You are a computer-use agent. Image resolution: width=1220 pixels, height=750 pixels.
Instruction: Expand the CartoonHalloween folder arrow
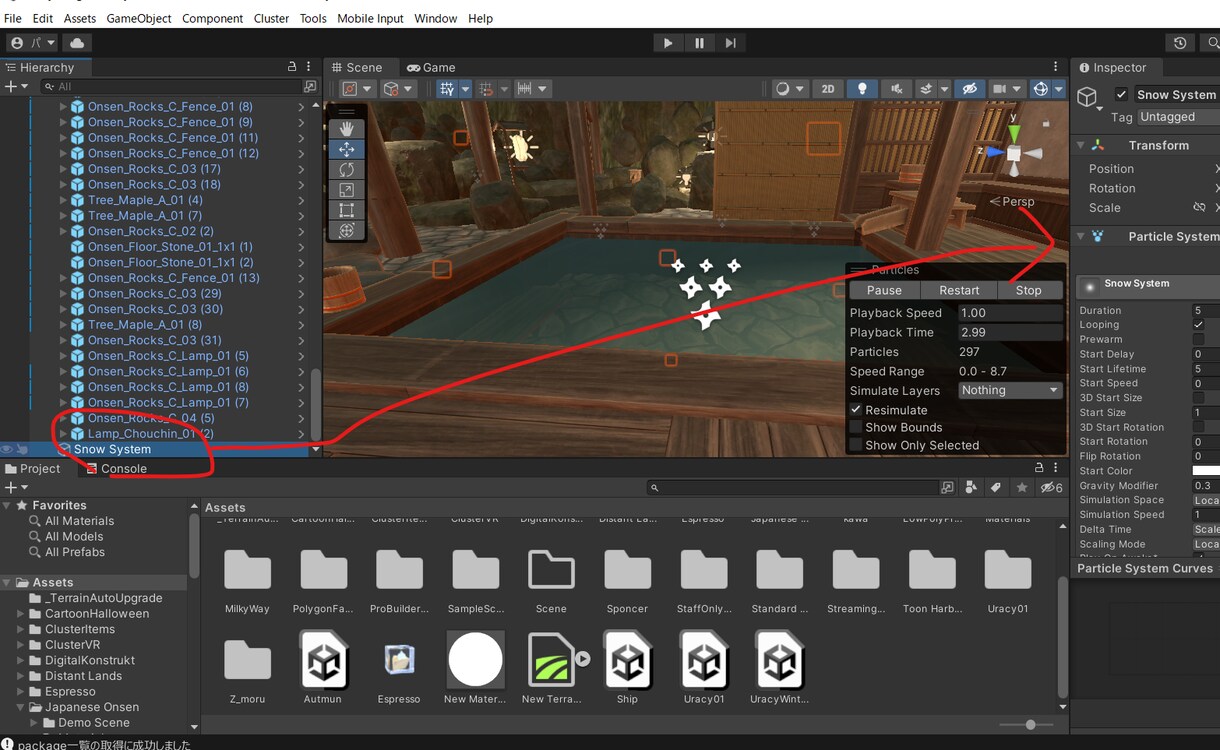pyautogui.click(x=21, y=614)
